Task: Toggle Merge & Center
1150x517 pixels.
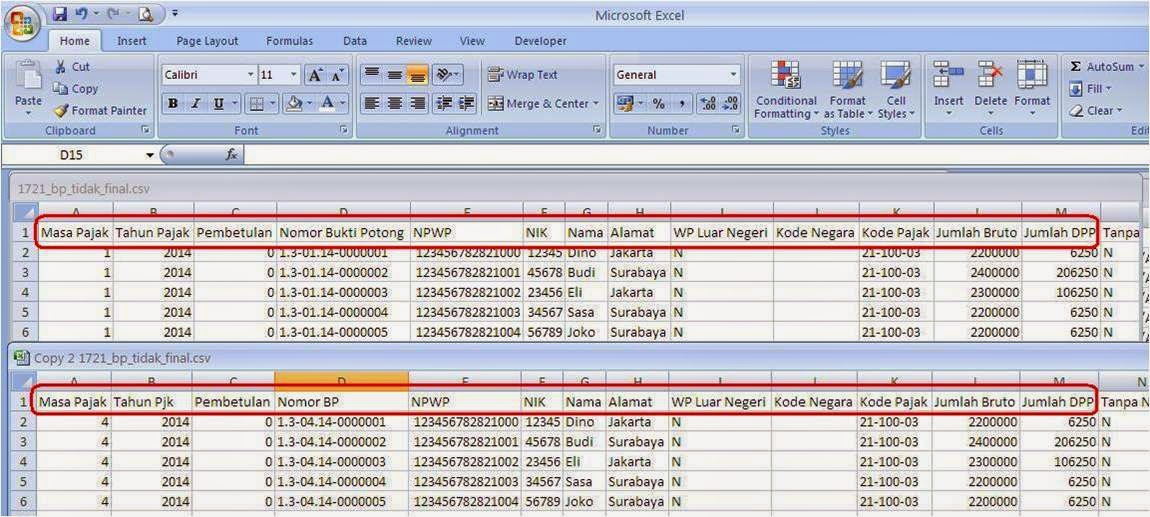Action: 543,104
